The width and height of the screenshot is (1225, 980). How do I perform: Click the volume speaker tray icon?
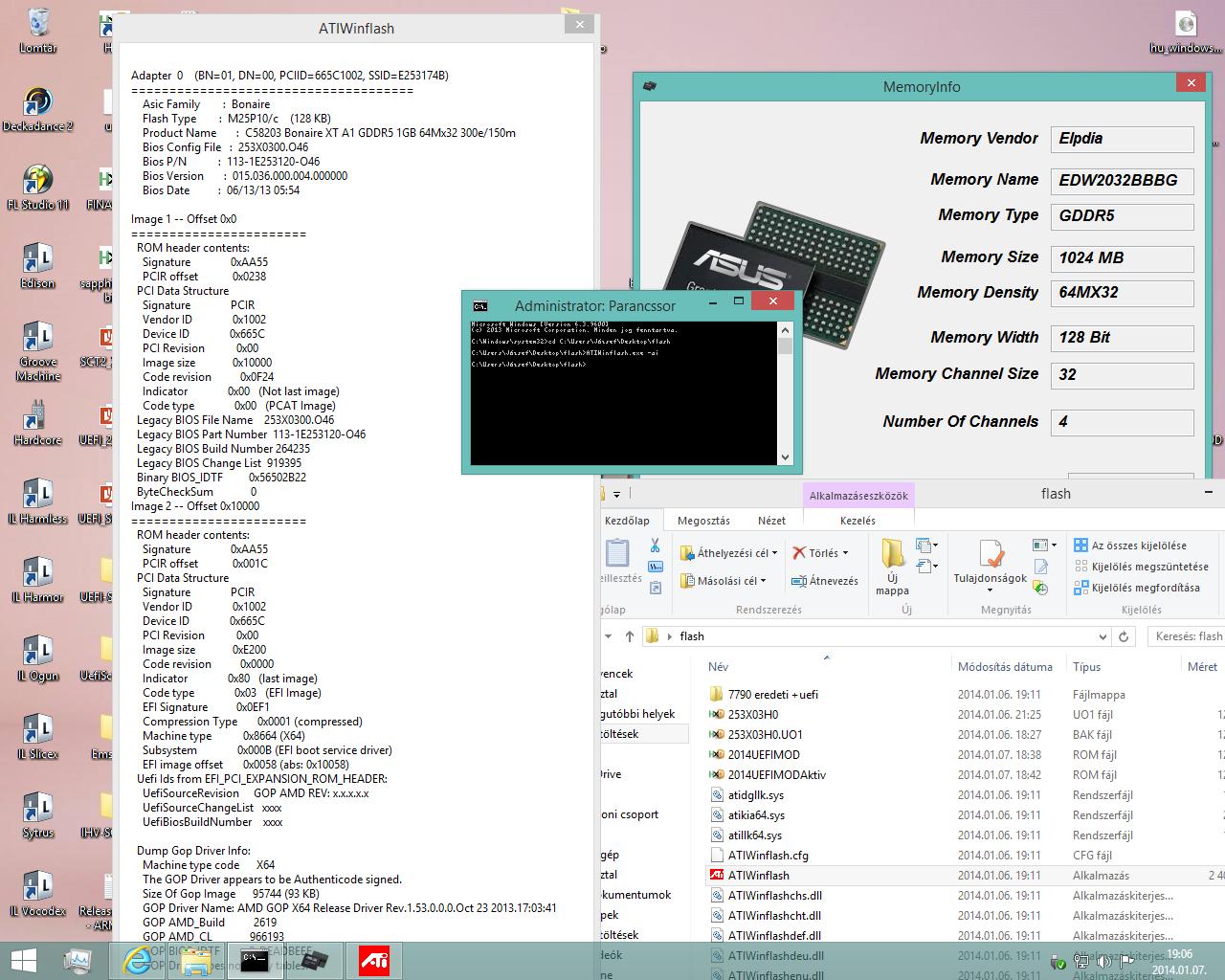pos(1103,962)
